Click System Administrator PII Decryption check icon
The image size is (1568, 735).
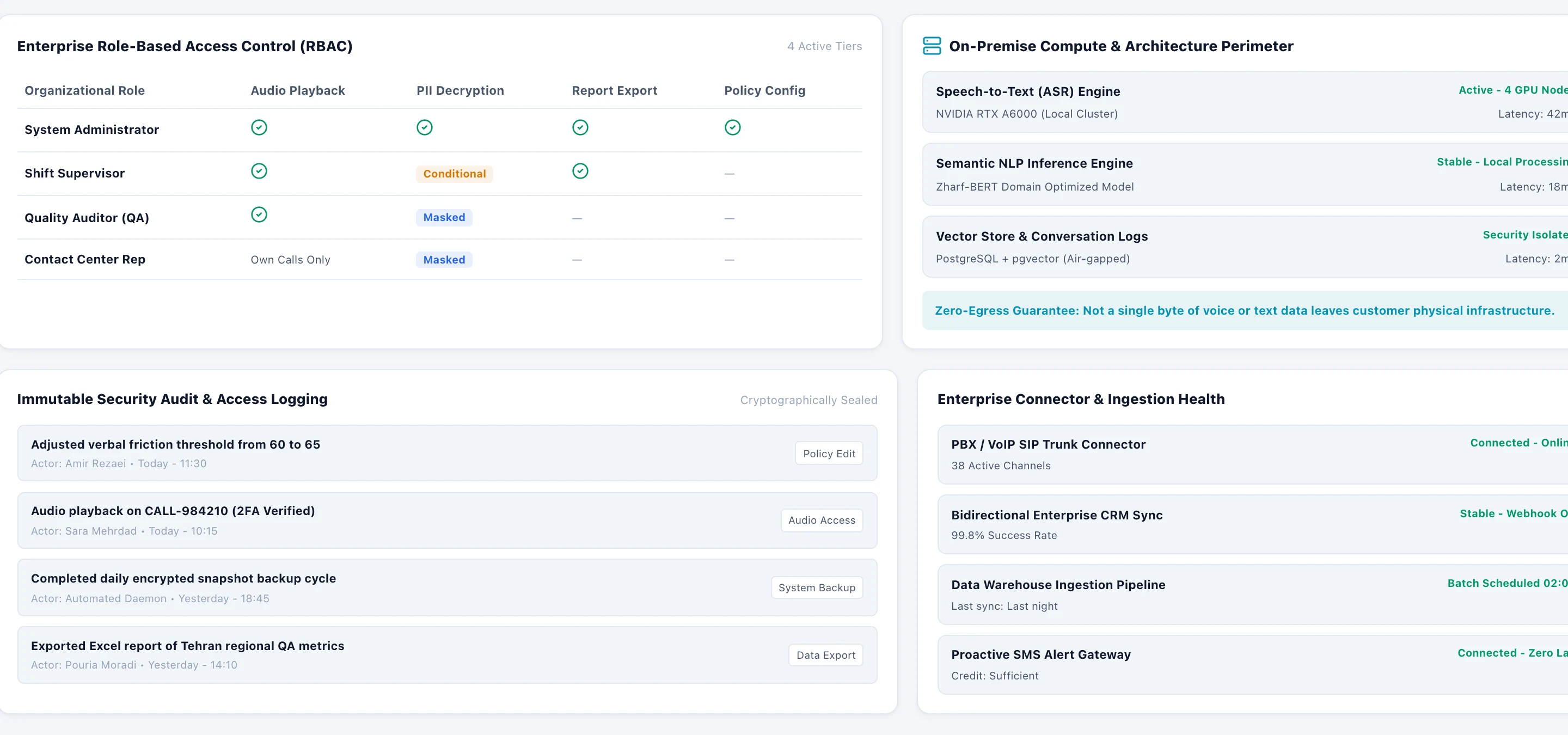pos(424,127)
